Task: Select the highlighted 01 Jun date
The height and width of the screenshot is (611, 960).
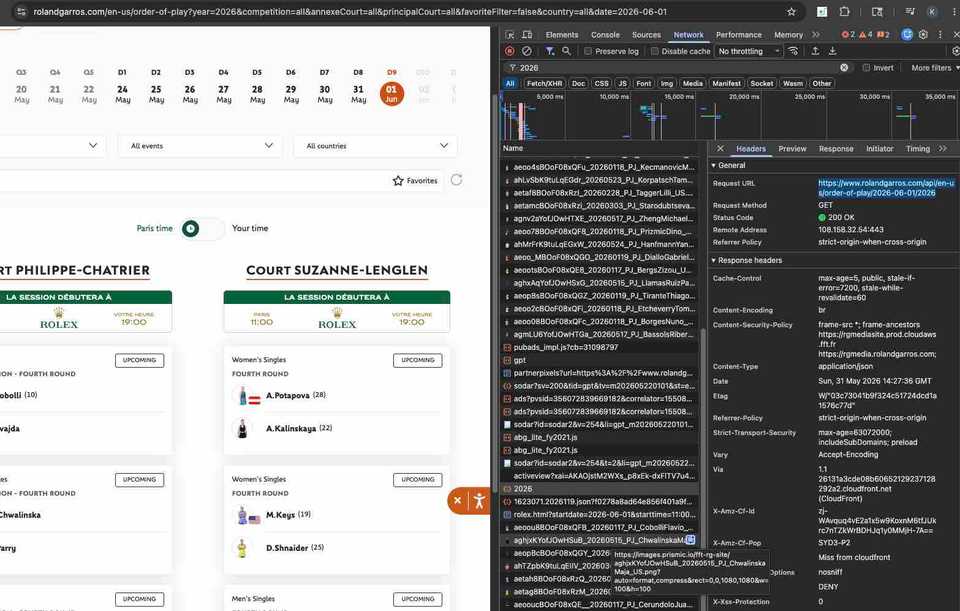Action: [392, 94]
